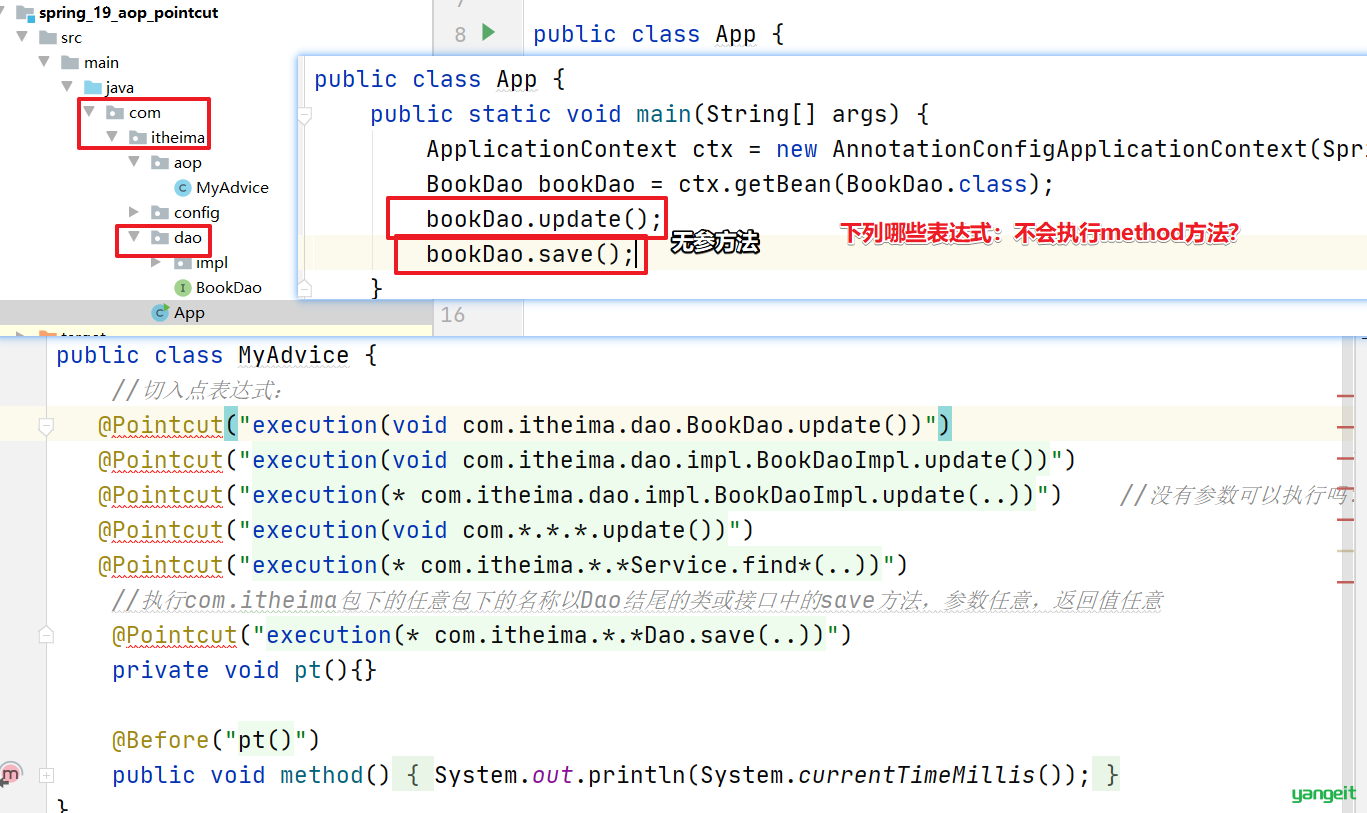The height and width of the screenshot is (813, 1367).
Task: Select the App runnable class icon
Action: [160, 313]
